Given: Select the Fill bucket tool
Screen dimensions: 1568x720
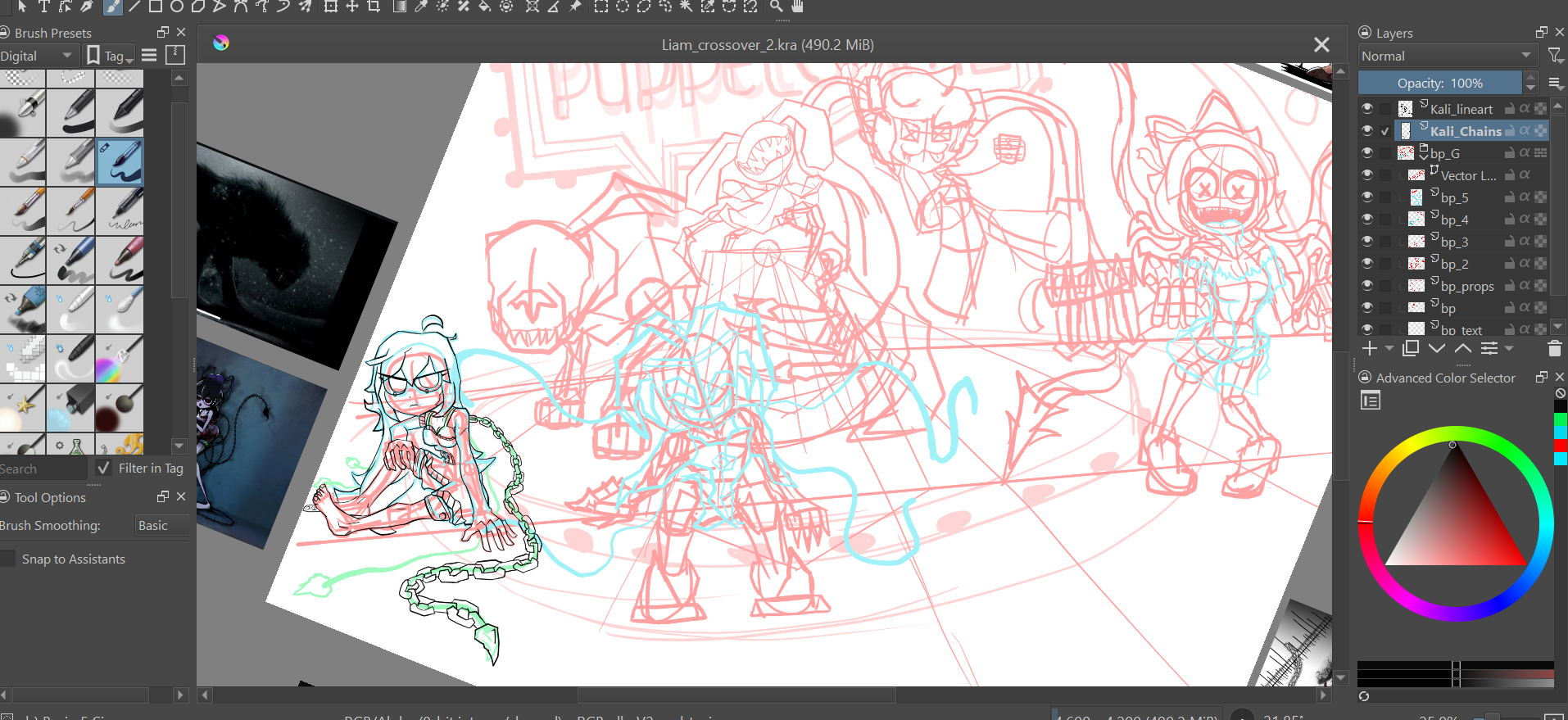Looking at the screenshot, I should click(x=485, y=7).
